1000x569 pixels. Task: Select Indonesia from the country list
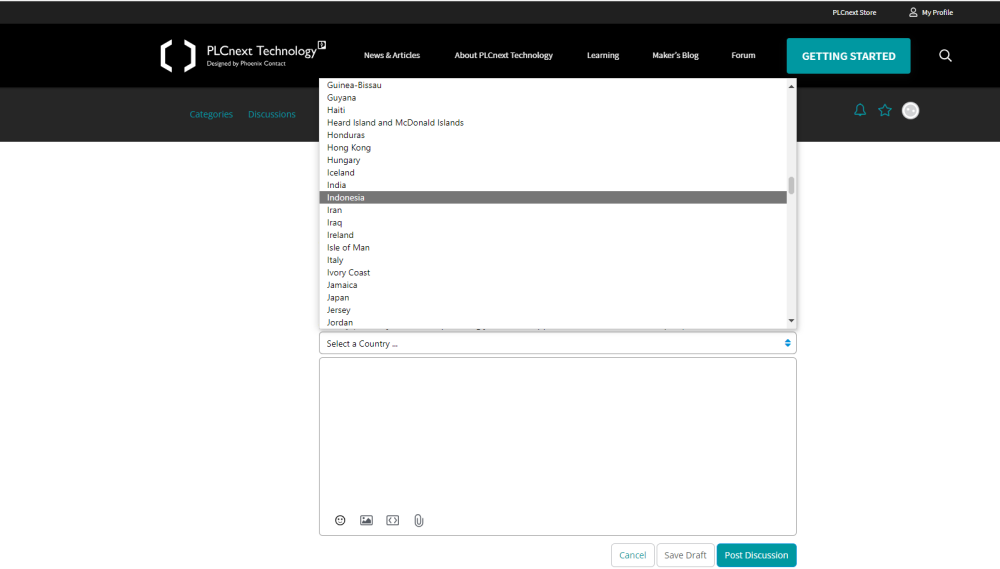[x=552, y=198]
